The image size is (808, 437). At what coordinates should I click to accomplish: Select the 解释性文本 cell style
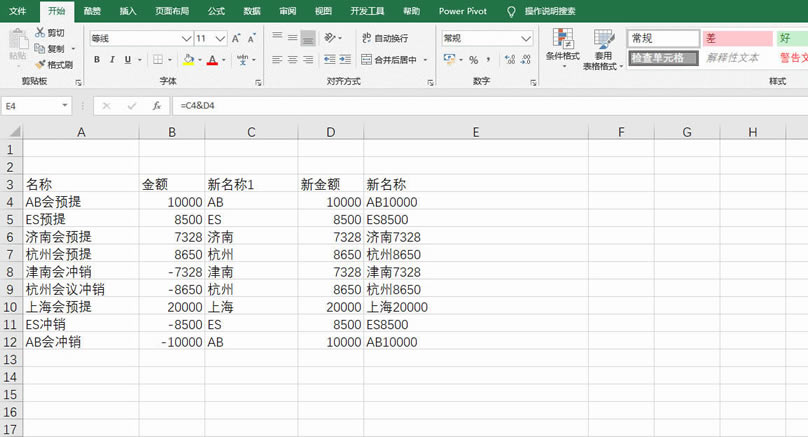737,58
